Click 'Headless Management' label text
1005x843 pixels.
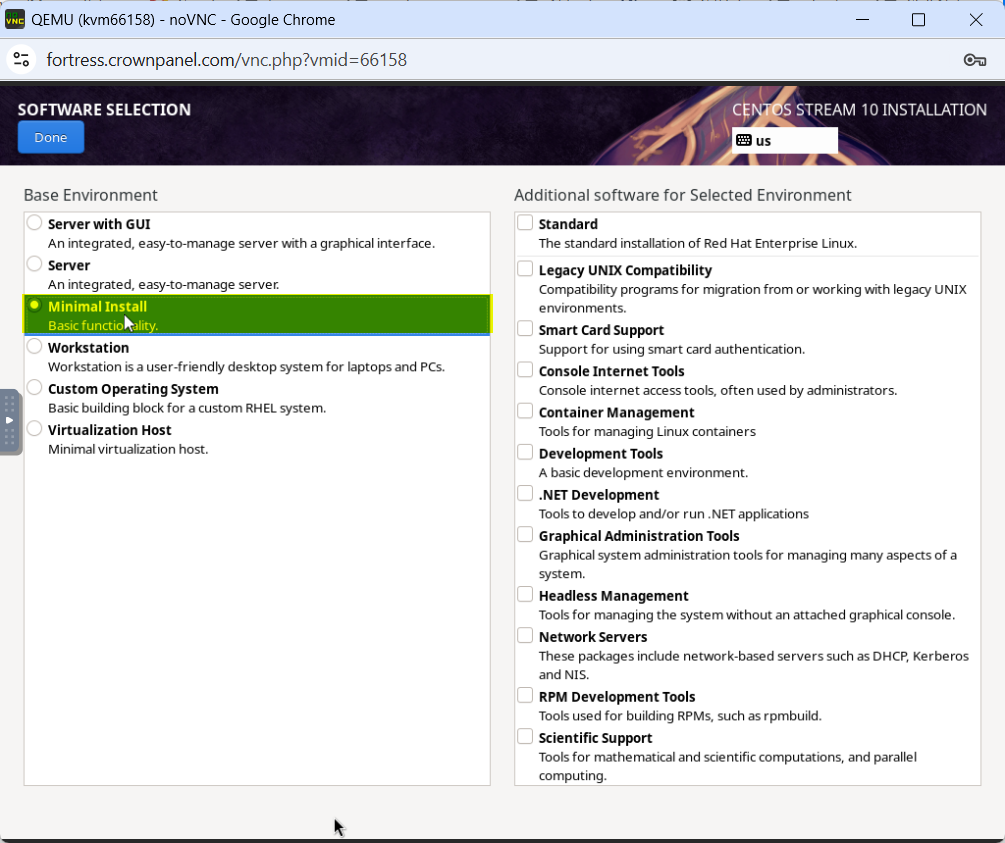[x=613, y=596]
